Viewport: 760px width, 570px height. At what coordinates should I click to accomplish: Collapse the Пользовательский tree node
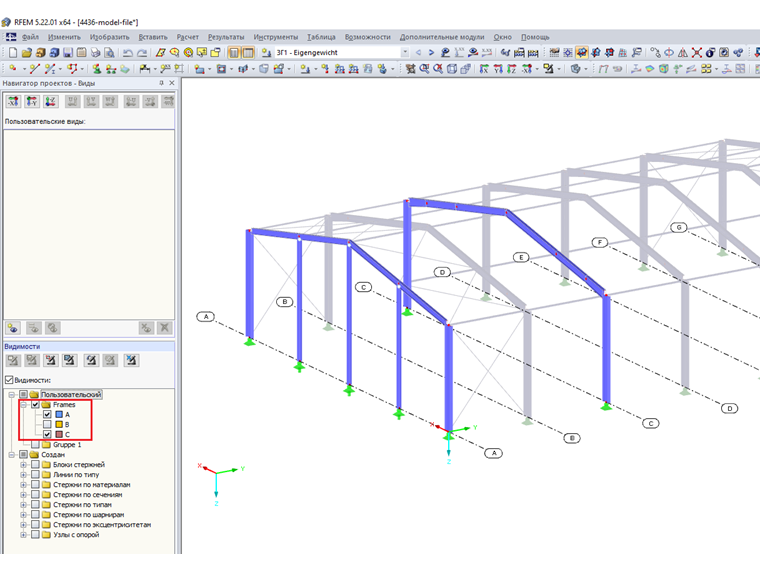pyautogui.click(x=12, y=395)
